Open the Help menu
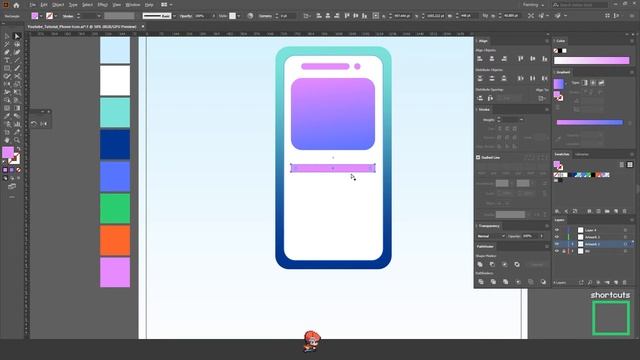The height and width of the screenshot is (360, 640). pos(149,5)
